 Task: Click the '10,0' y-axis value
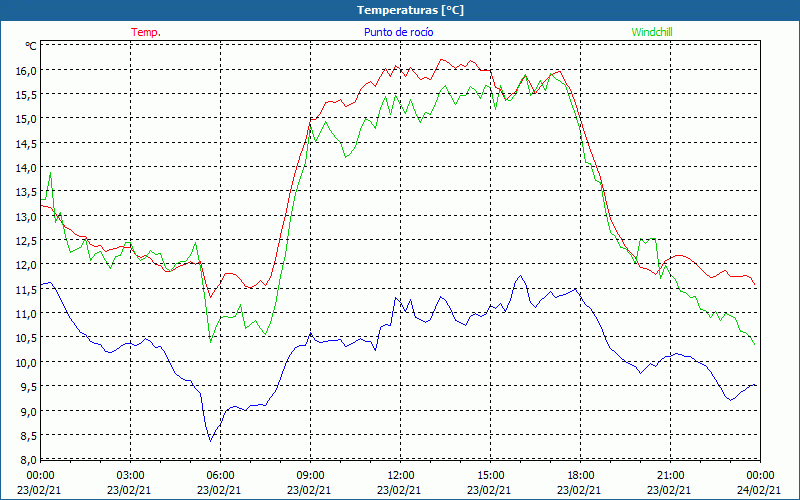(27, 363)
